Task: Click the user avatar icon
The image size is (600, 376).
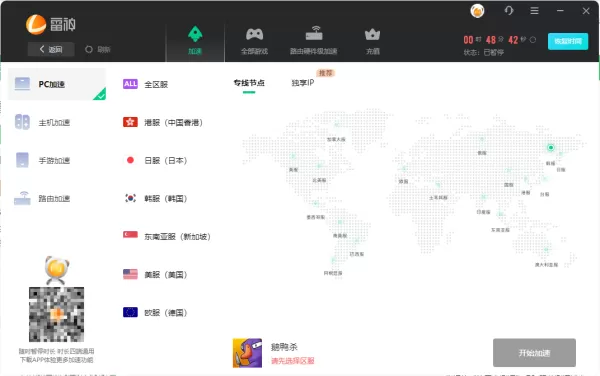Action: (477, 11)
